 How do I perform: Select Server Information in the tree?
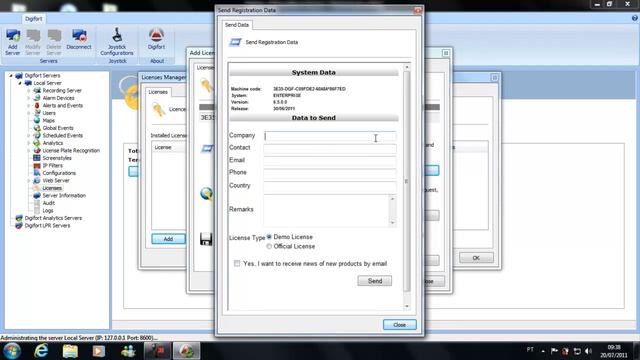pyautogui.click(x=64, y=196)
